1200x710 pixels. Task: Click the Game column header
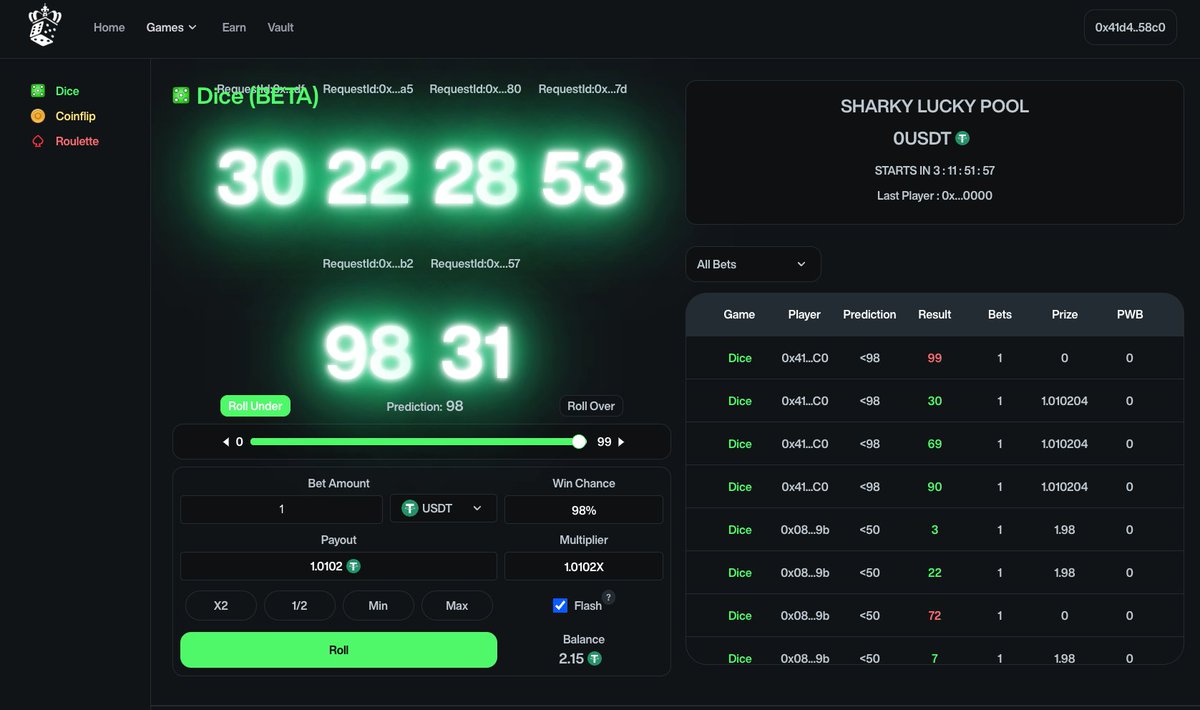(x=739, y=314)
